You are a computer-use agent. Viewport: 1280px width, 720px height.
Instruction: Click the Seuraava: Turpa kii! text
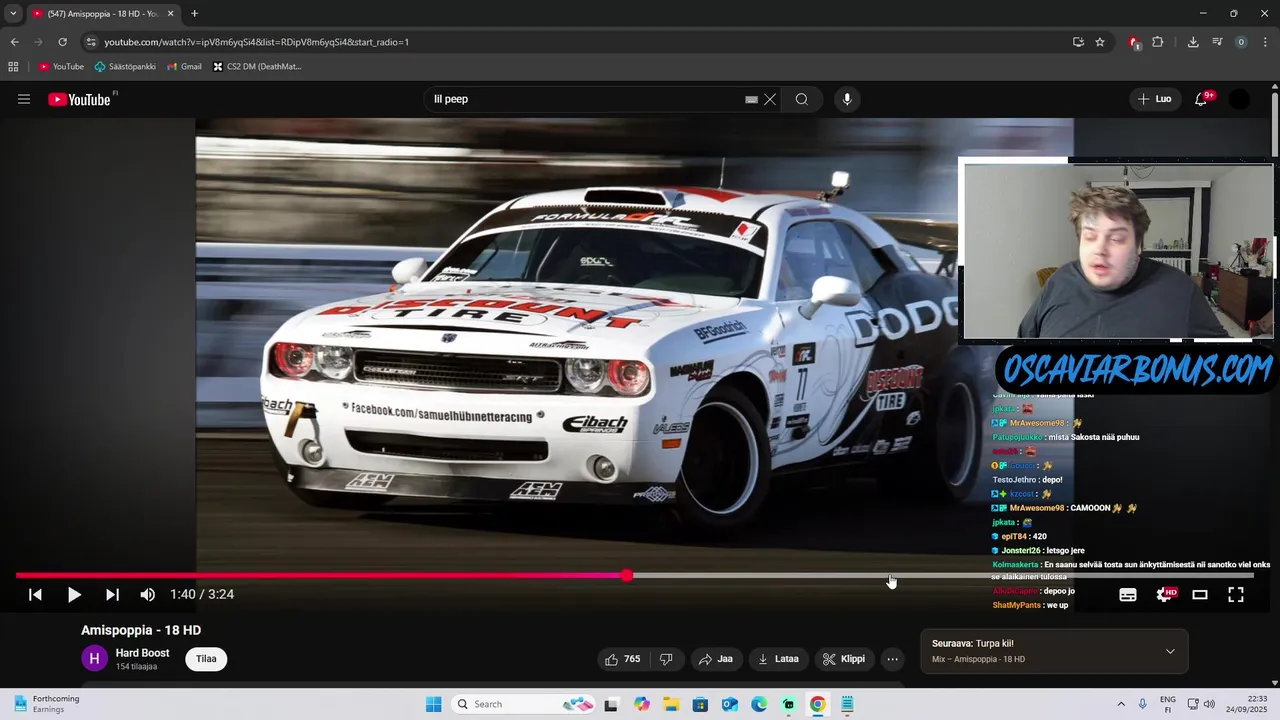[972, 643]
